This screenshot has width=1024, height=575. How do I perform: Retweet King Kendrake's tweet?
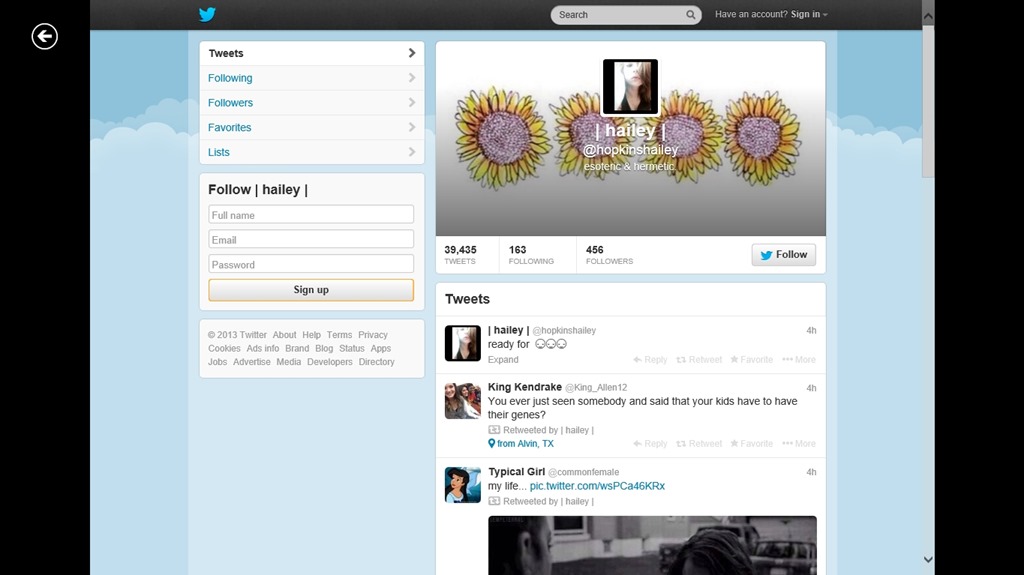click(699, 444)
